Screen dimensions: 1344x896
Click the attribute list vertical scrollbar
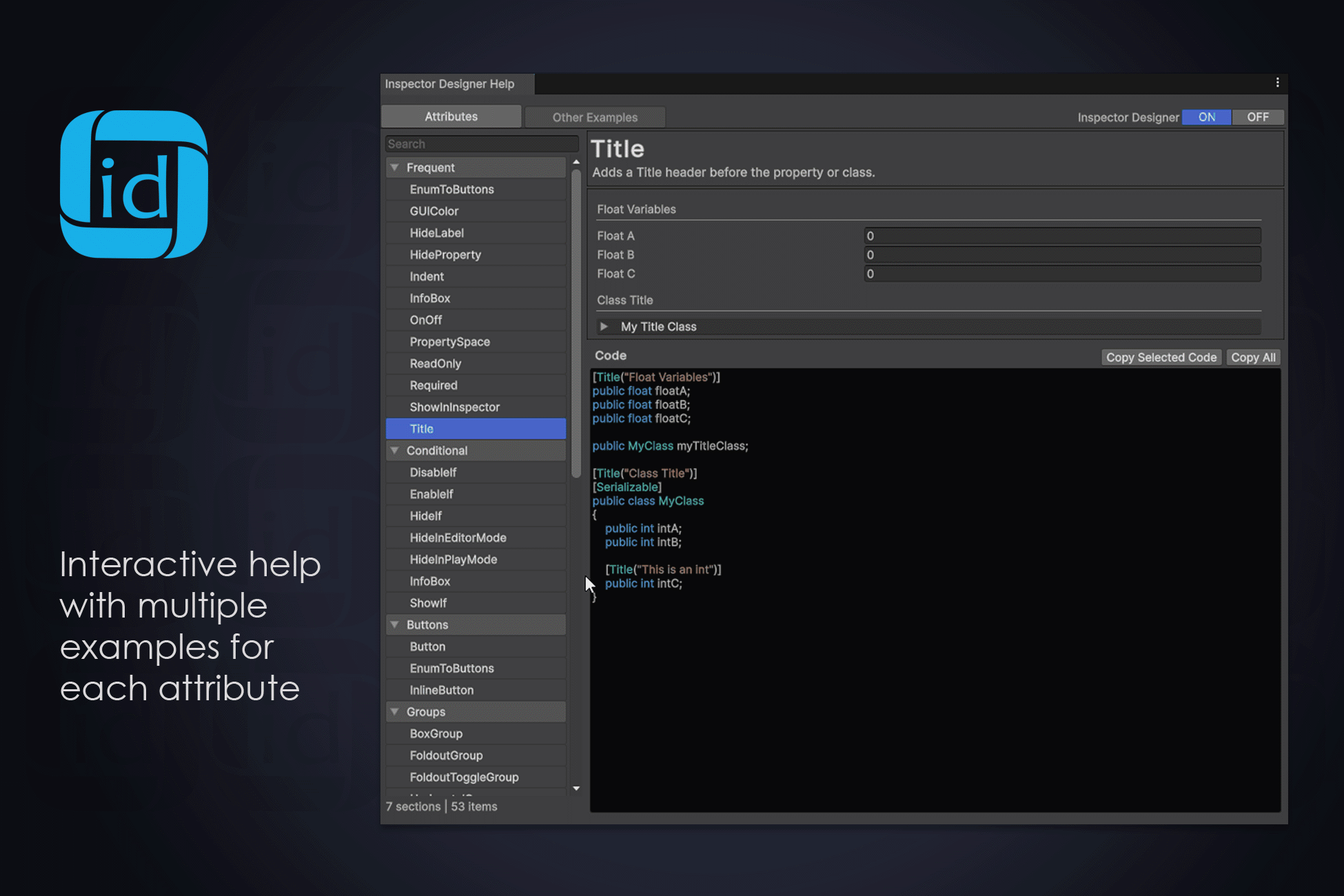click(576, 324)
